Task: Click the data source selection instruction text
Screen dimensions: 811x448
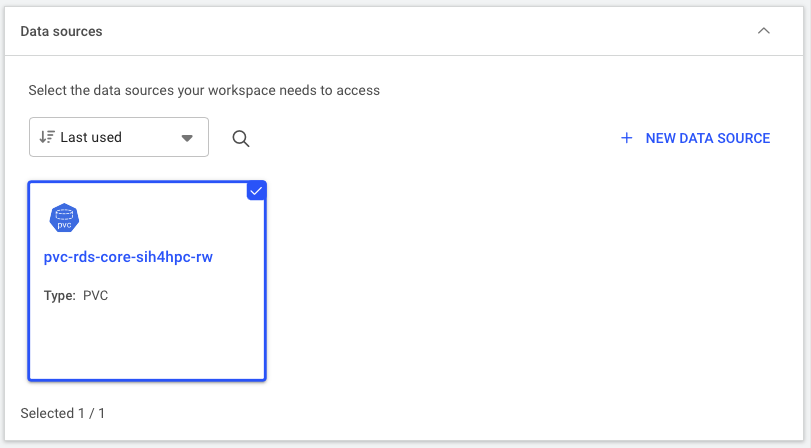Action: pos(204,90)
